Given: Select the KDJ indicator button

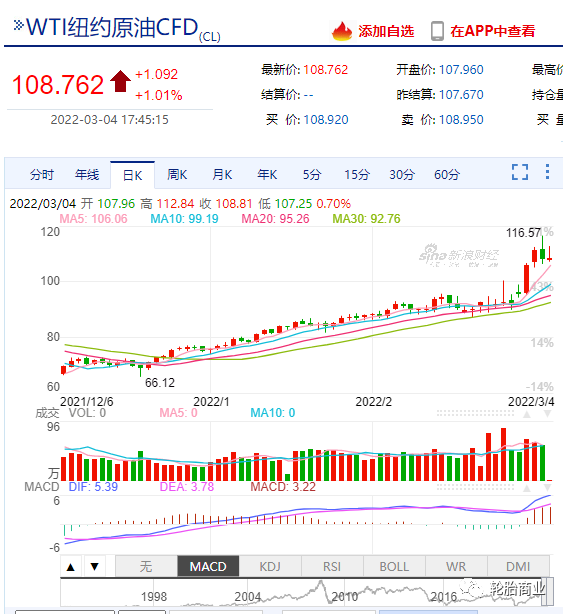Looking at the screenshot, I should click(x=270, y=566).
